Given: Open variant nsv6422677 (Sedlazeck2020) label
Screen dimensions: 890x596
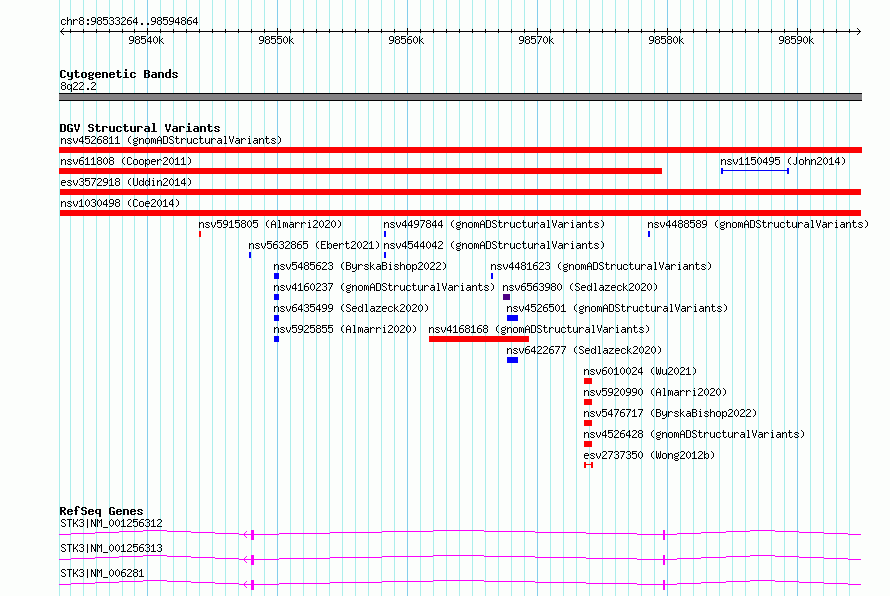Looking at the screenshot, I should (584, 350).
